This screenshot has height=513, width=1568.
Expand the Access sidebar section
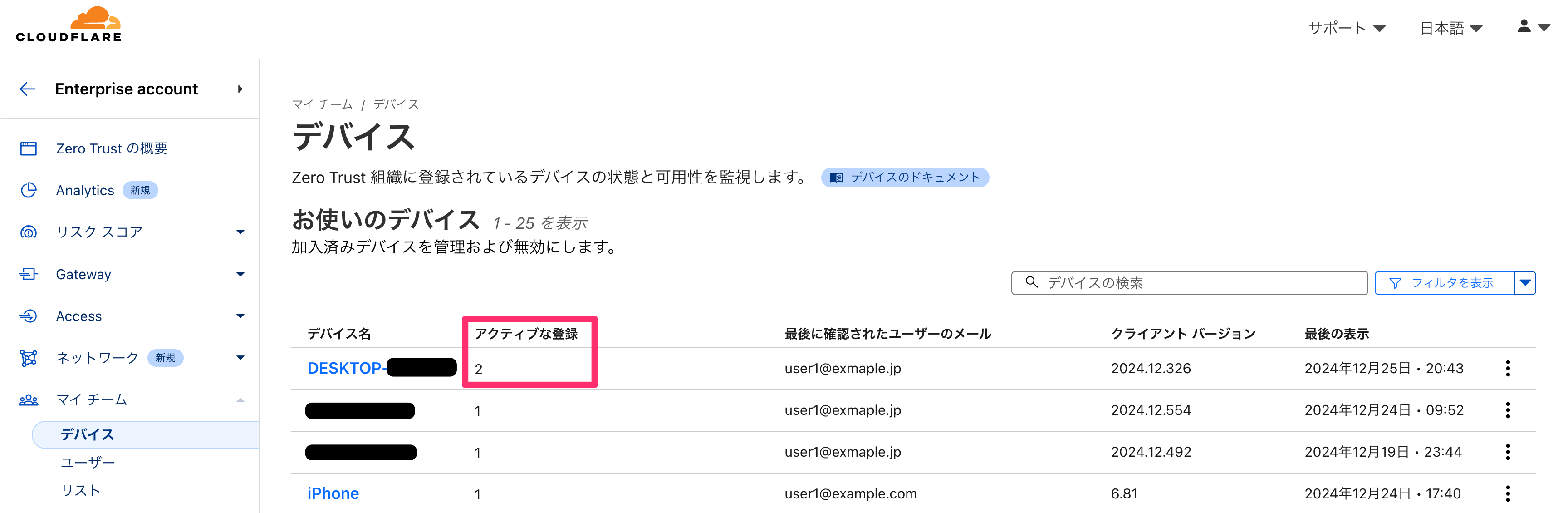tap(240, 316)
